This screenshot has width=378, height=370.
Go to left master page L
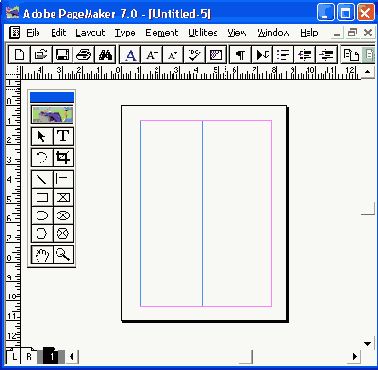coord(14,357)
